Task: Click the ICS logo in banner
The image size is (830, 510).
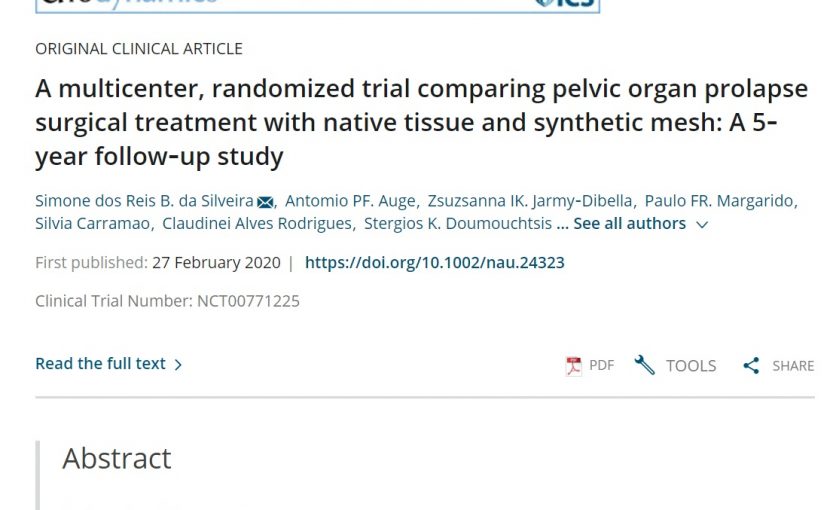Action: coord(565,3)
